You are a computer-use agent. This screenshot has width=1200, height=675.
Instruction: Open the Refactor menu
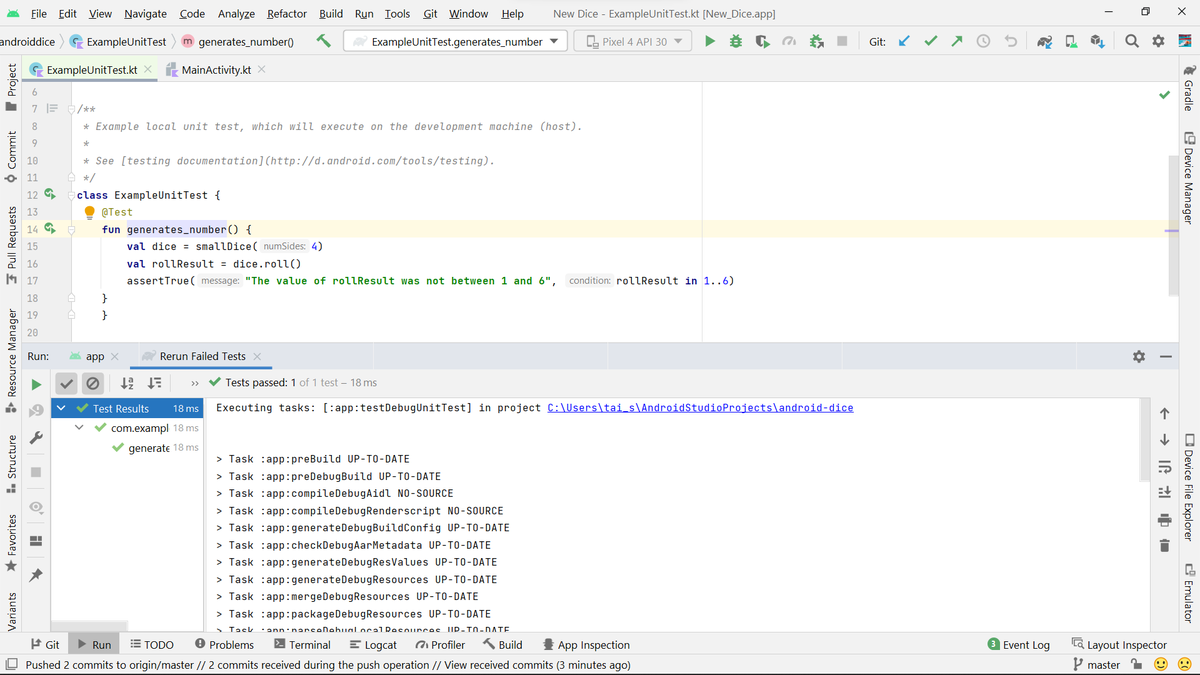pos(287,13)
